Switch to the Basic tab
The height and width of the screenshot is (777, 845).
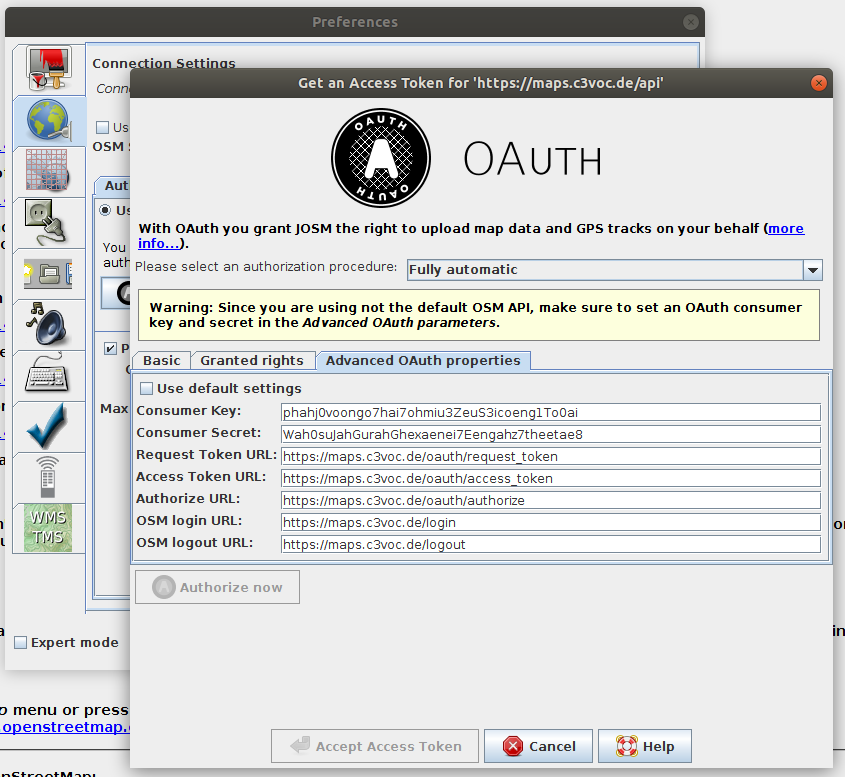tap(162, 361)
